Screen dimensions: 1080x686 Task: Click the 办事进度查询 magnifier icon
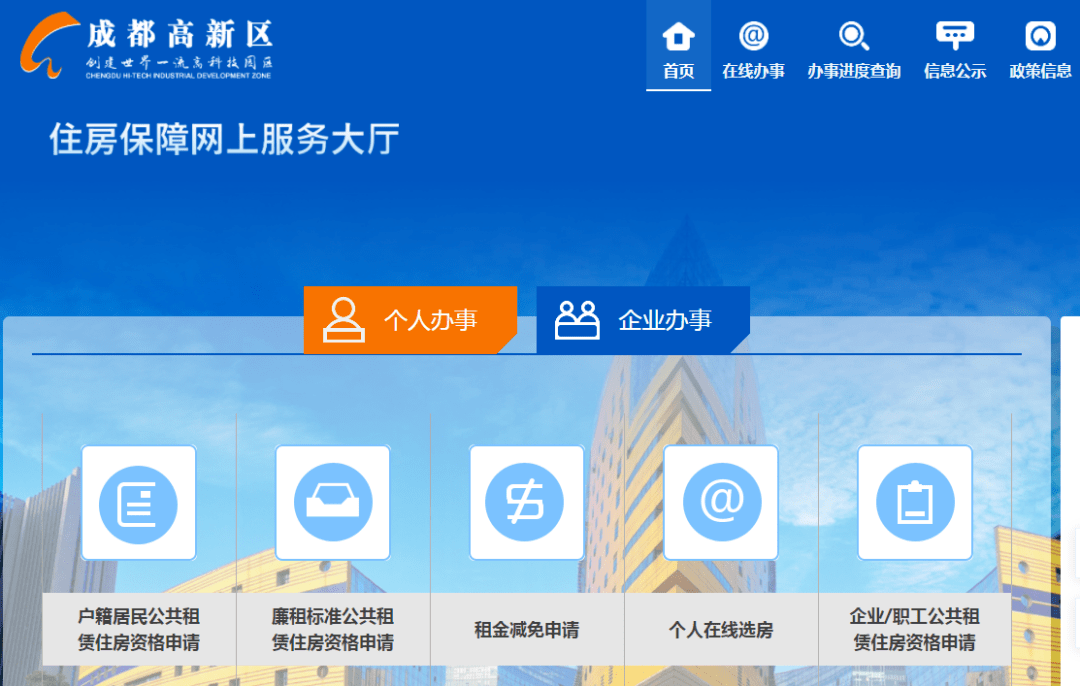point(853,37)
